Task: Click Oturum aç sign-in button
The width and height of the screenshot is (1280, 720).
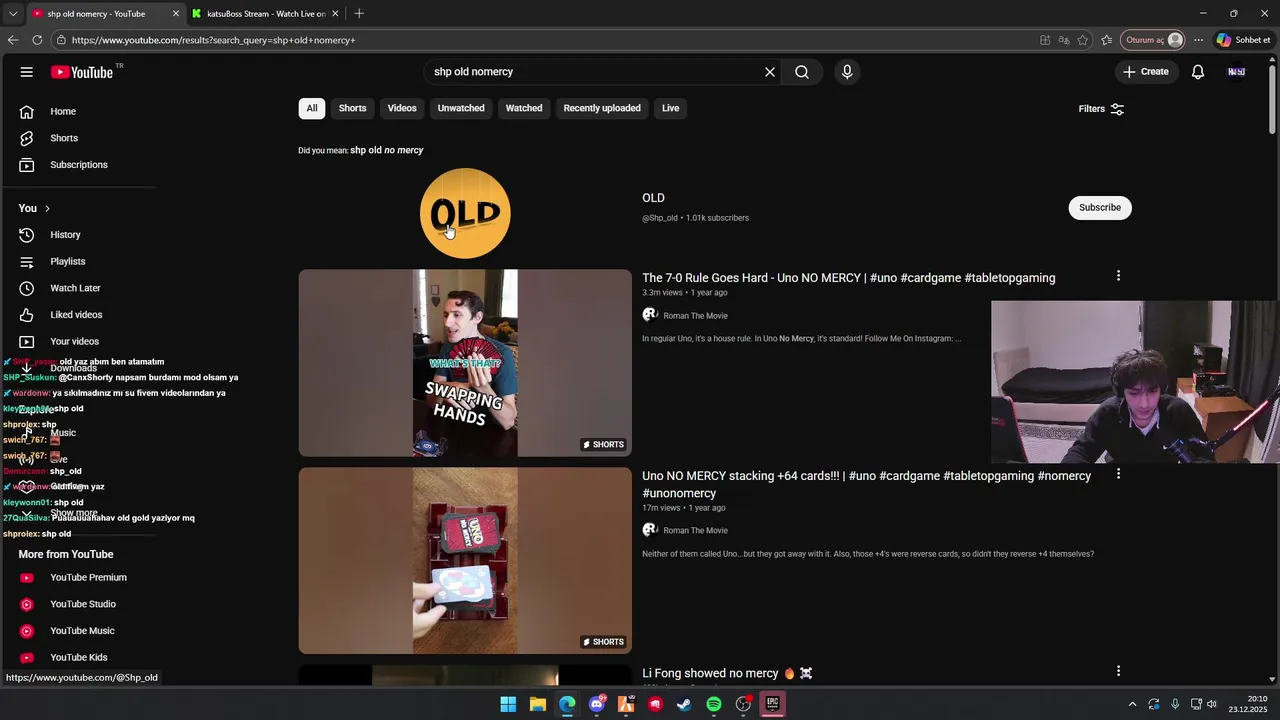Action: point(1154,40)
